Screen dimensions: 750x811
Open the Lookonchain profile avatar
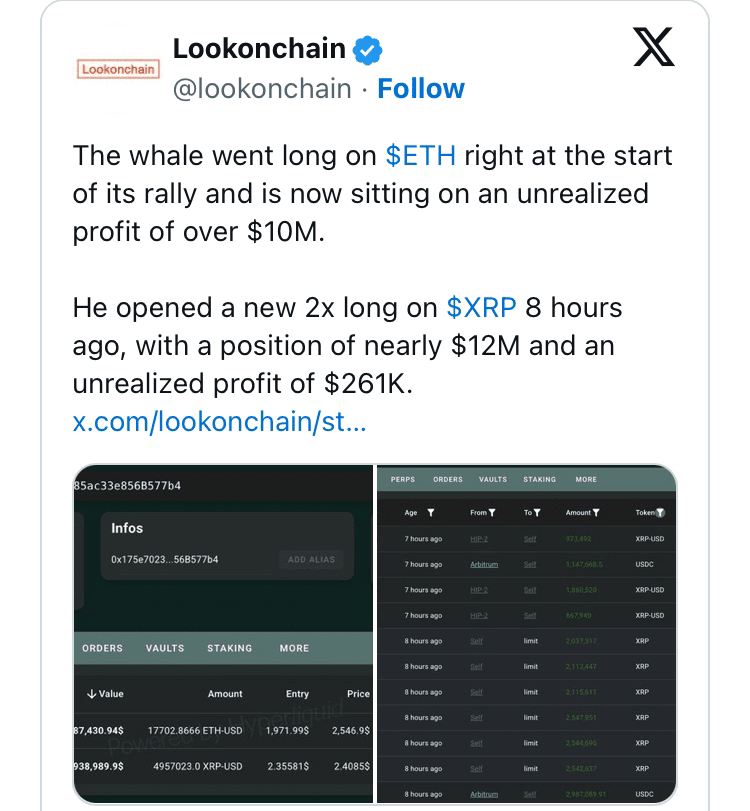118,69
